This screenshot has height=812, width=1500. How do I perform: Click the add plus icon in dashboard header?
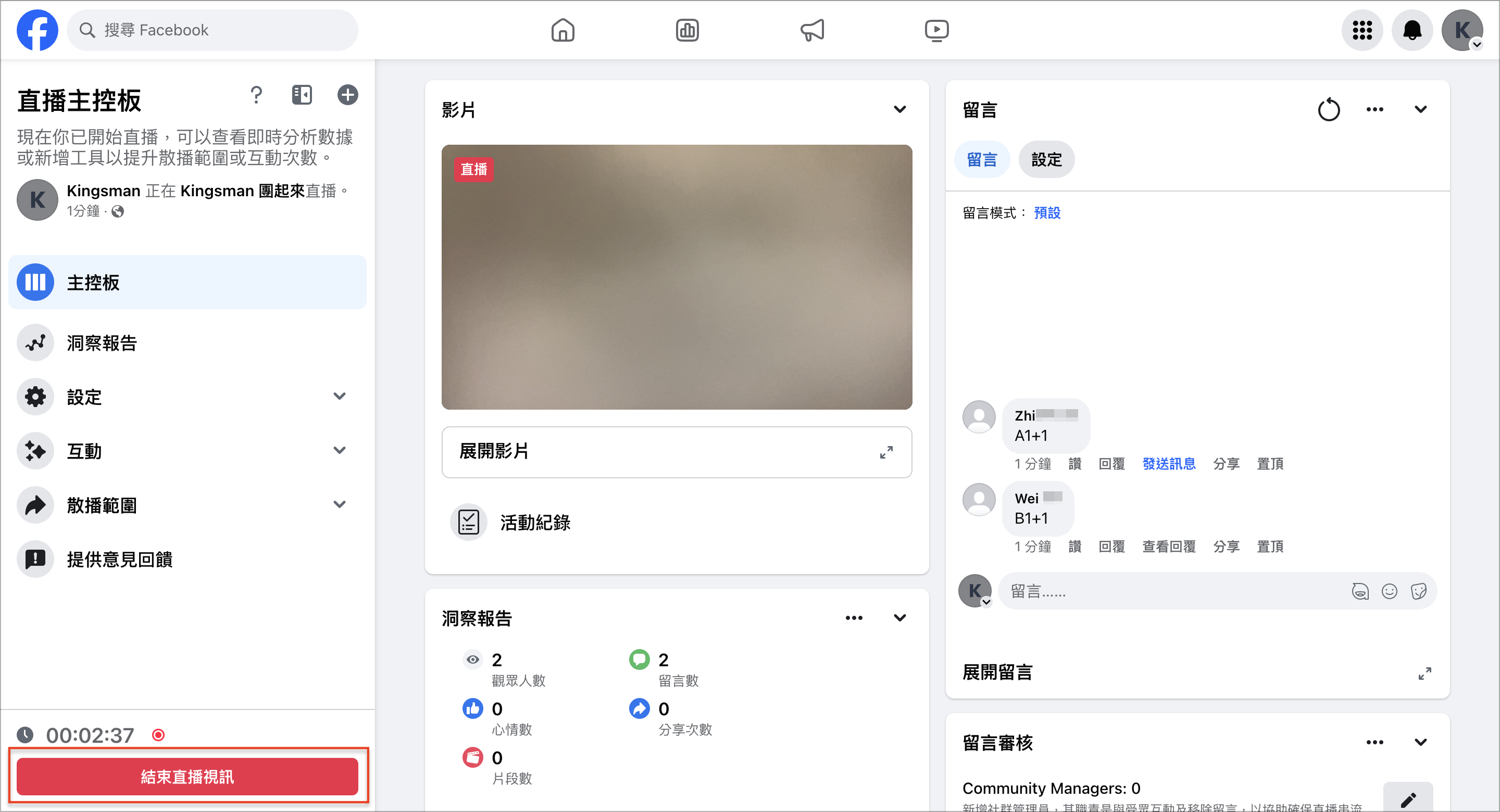[347, 94]
